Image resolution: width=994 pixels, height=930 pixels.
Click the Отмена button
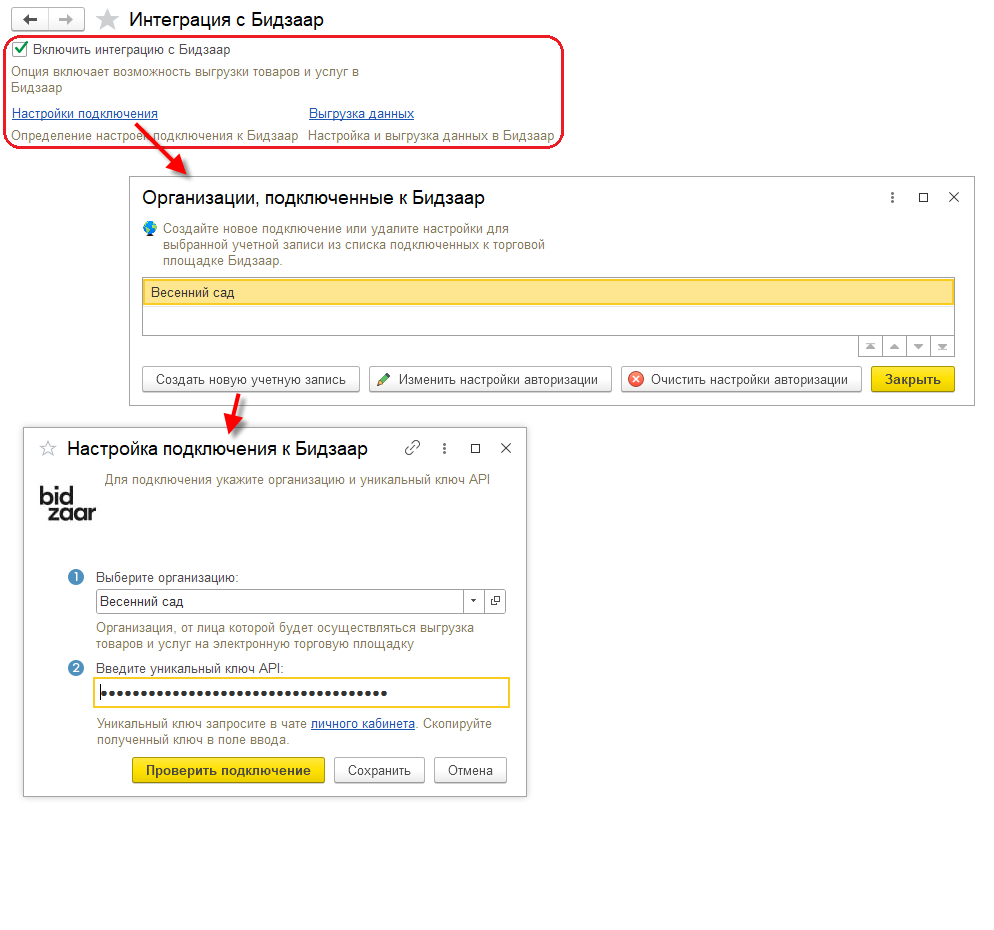coord(470,770)
